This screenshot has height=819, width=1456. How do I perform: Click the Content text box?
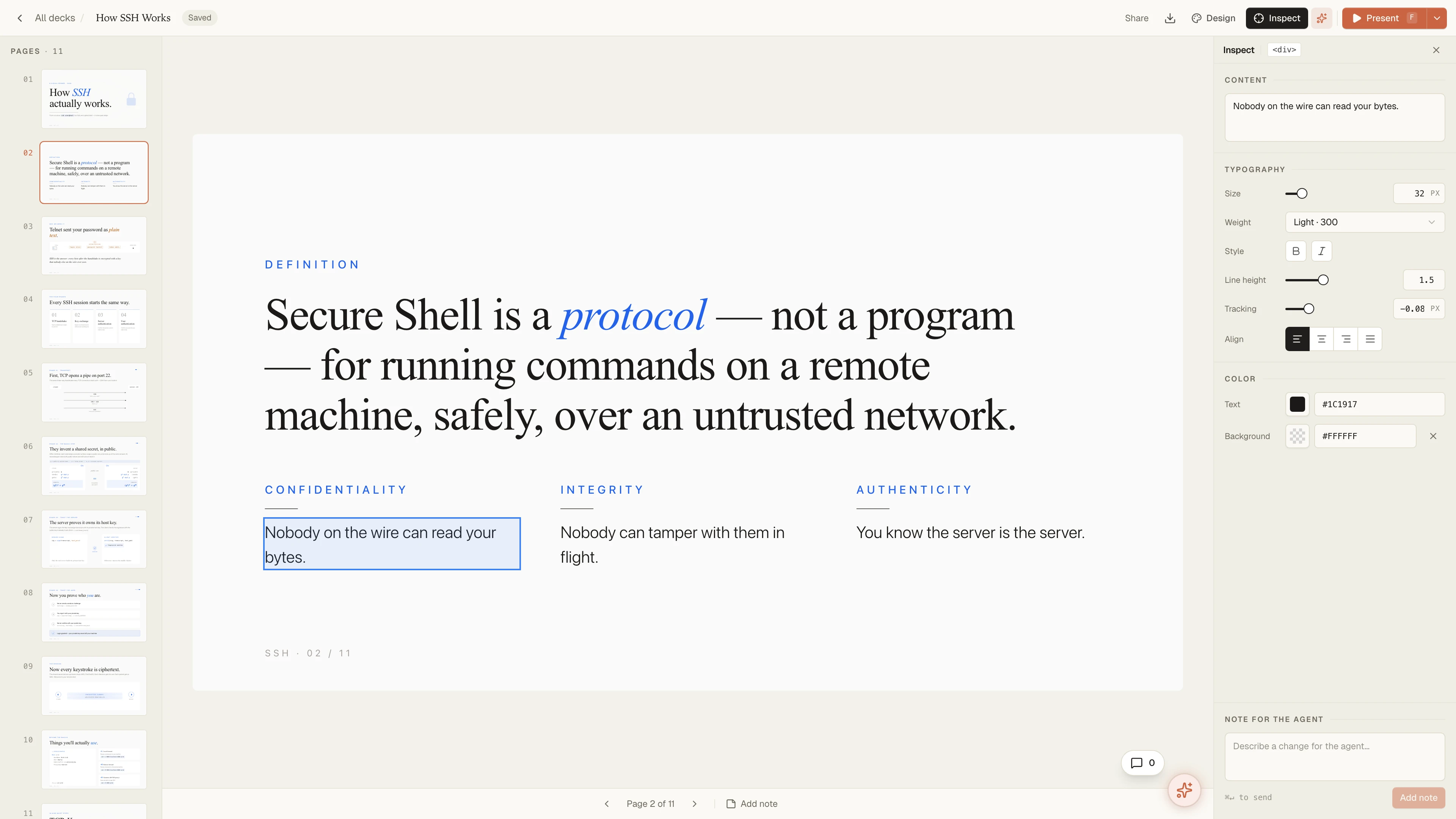coord(1334,117)
